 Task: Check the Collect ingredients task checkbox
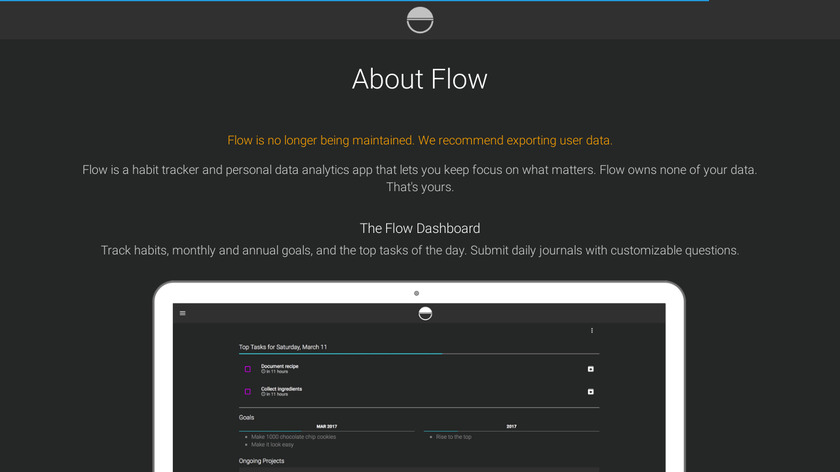point(248,392)
